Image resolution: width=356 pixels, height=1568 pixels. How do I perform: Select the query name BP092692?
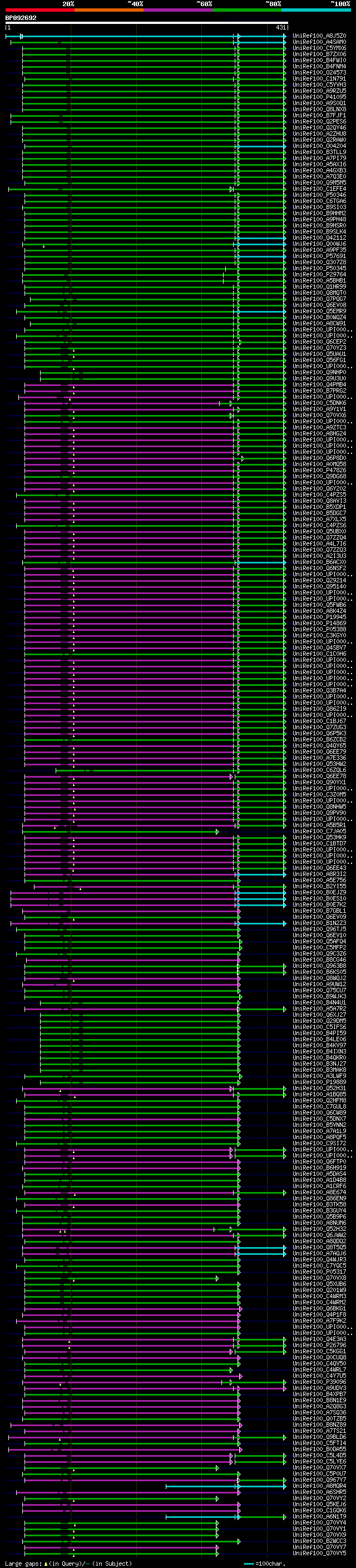[x=21, y=18]
